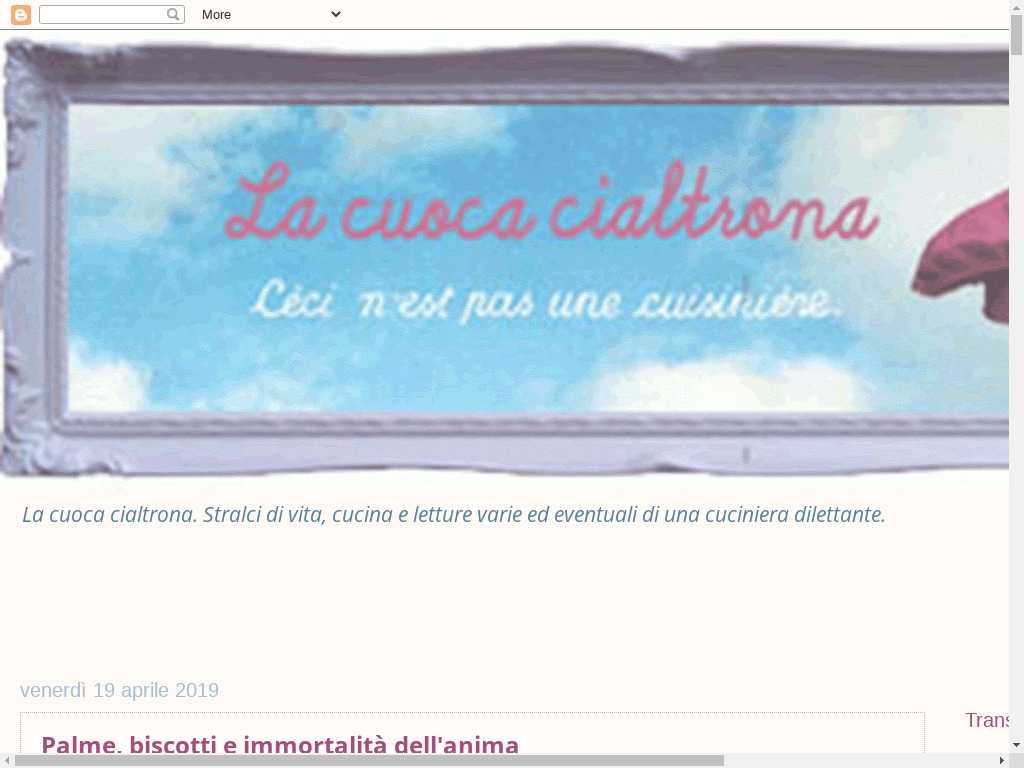Click the orange Blogger logo icon
The height and width of the screenshot is (768, 1024).
pos(21,14)
